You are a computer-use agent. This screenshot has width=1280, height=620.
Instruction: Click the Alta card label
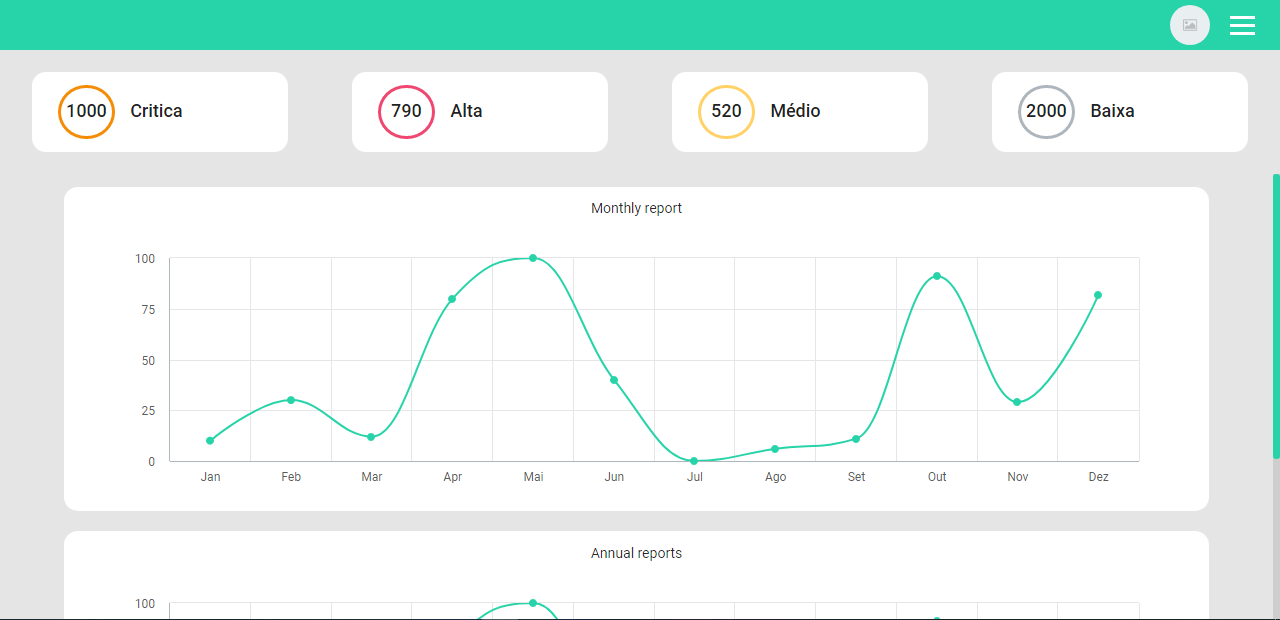click(x=466, y=111)
